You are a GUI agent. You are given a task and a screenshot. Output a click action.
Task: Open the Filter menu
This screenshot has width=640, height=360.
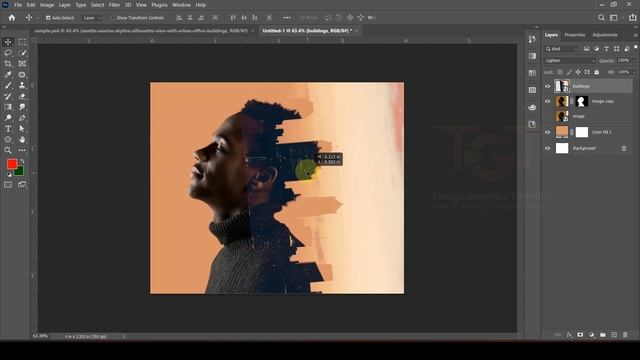point(114,5)
